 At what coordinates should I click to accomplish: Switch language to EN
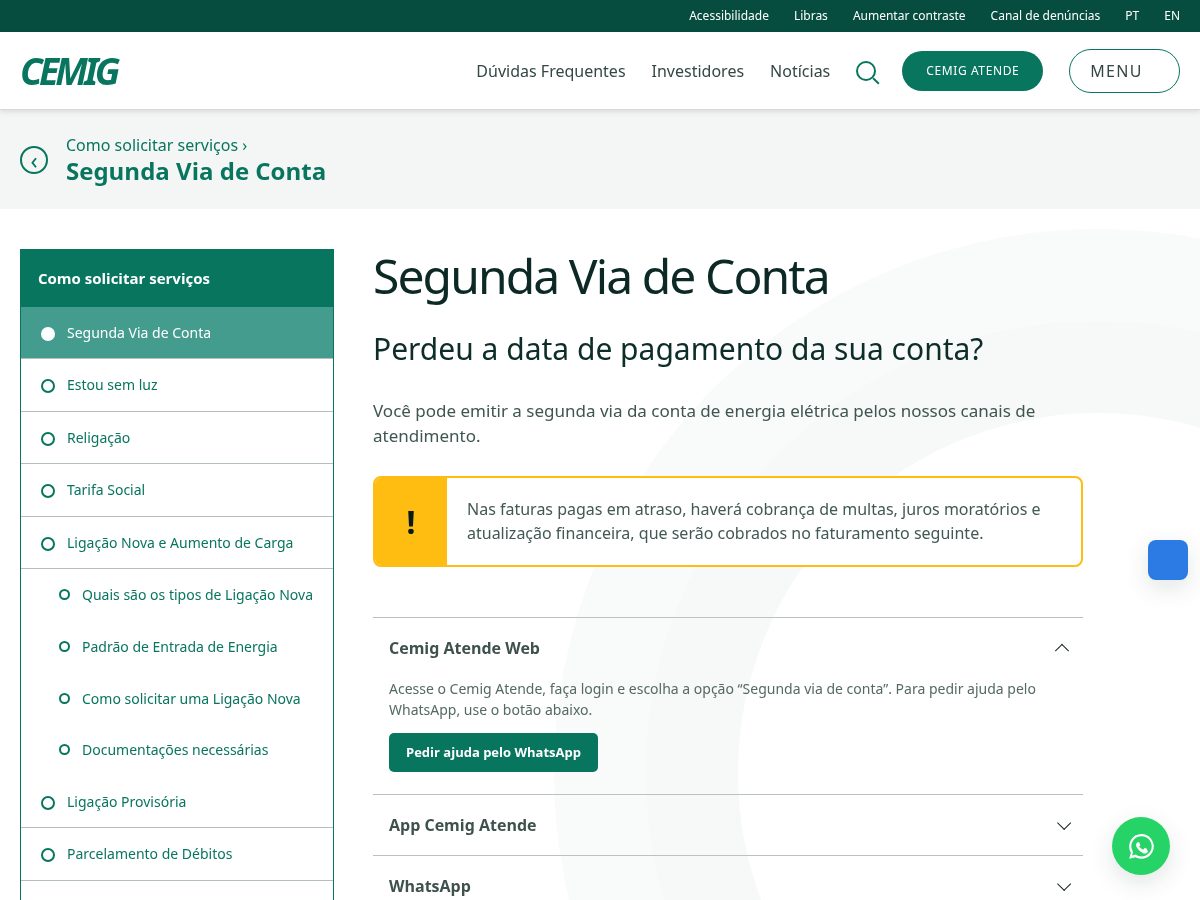[1172, 15]
